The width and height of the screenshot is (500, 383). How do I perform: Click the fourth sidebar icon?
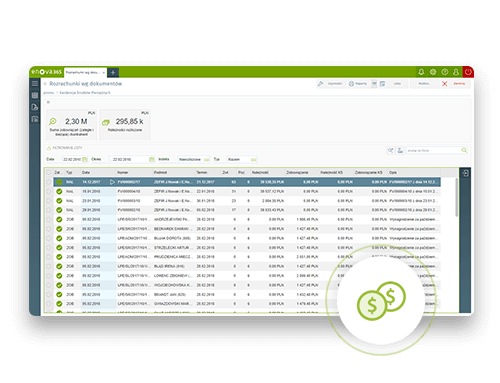pyautogui.click(x=35, y=119)
